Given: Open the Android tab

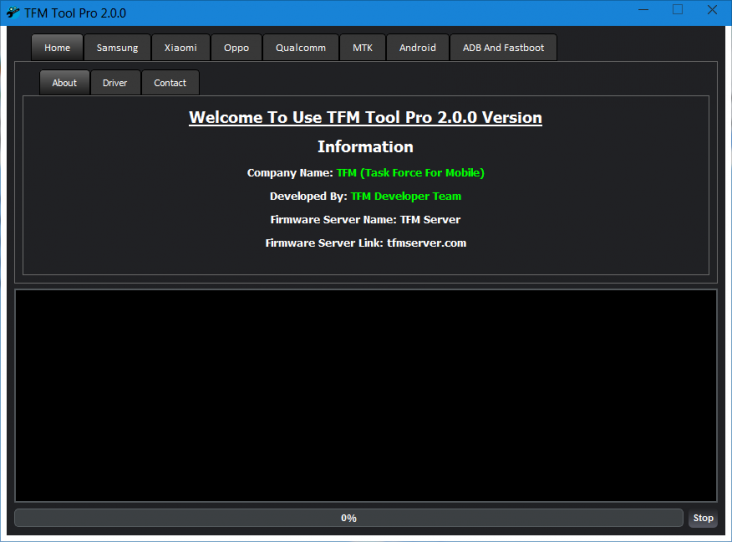Looking at the screenshot, I should click(x=418, y=48).
